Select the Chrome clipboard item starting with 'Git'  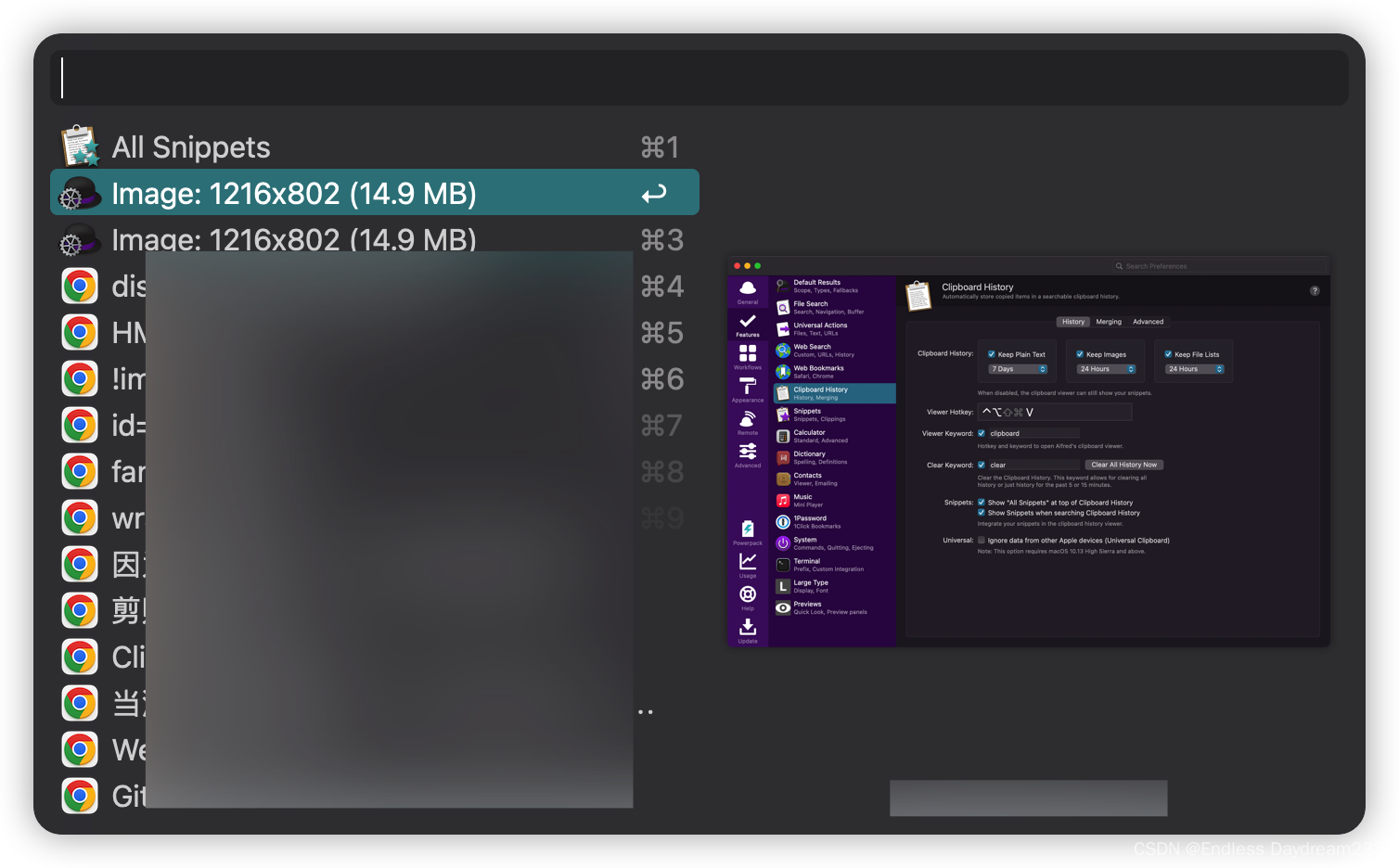[x=375, y=796]
